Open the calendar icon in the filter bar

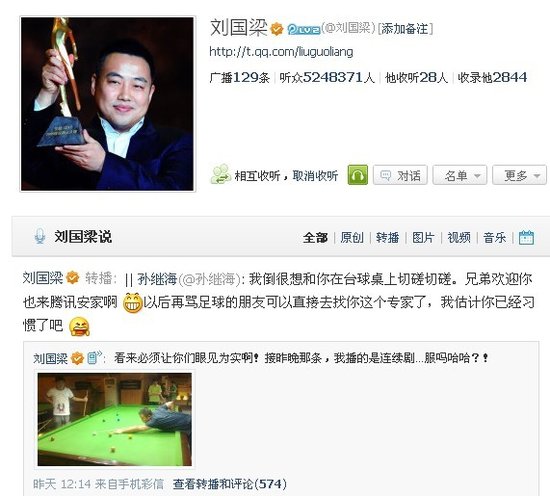pos(526,237)
